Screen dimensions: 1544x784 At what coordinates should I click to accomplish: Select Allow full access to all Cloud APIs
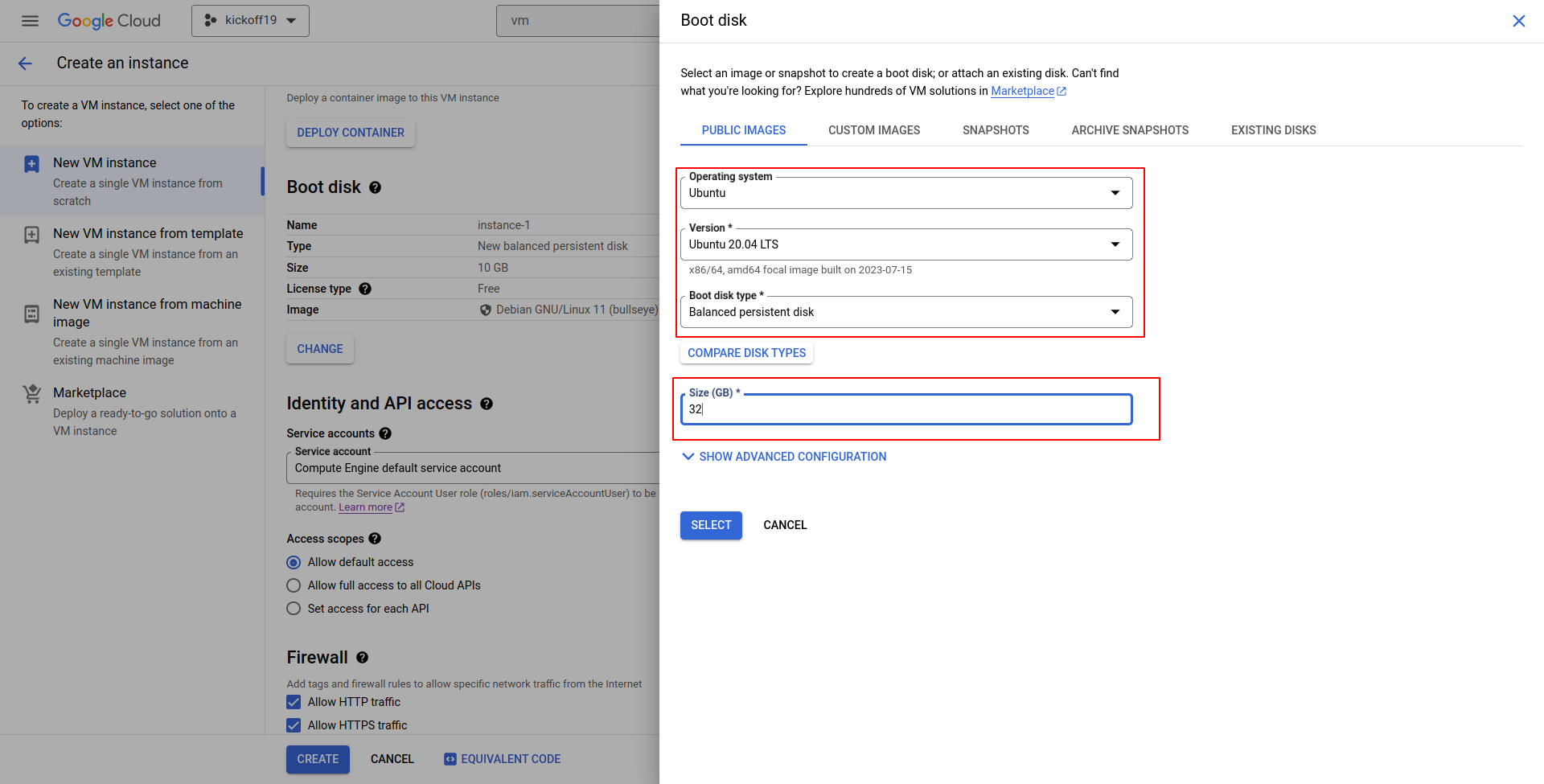click(294, 585)
